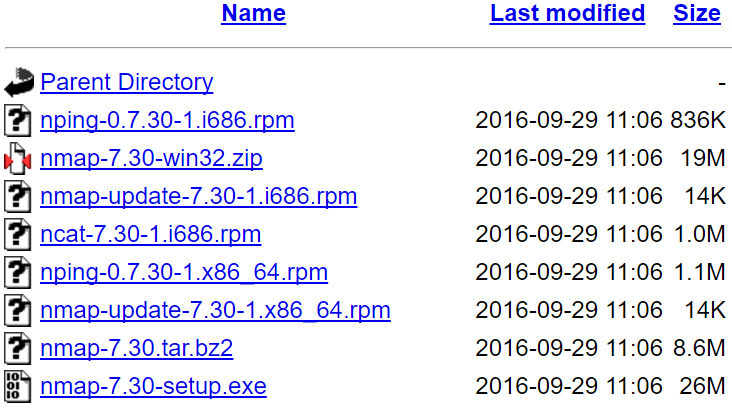This screenshot has width=732, height=411.
Task: Click the file icon next to nmap-update-7.30-1.i686.rpm
Action: coord(18,197)
